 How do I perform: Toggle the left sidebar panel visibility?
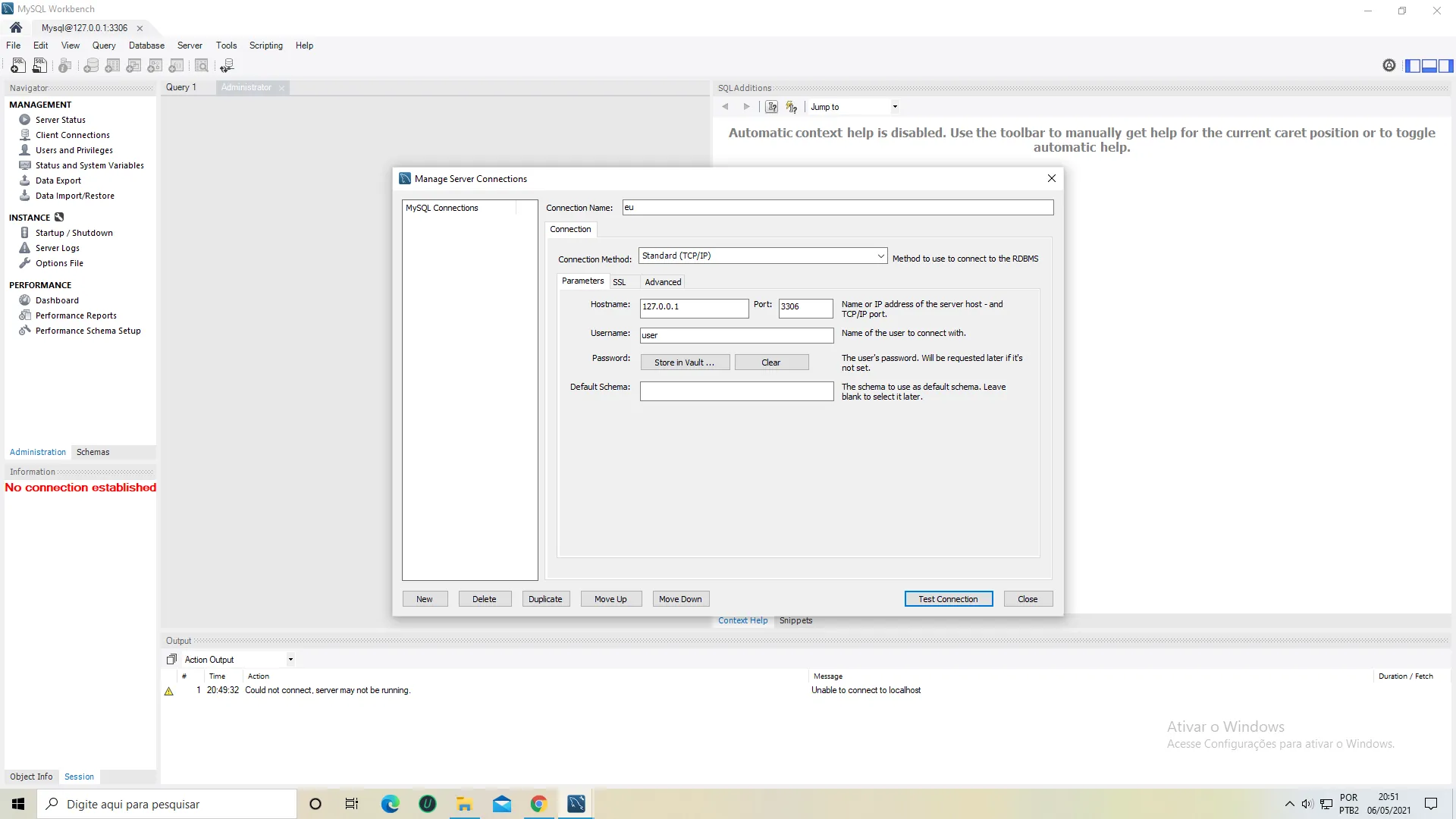tap(1413, 66)
